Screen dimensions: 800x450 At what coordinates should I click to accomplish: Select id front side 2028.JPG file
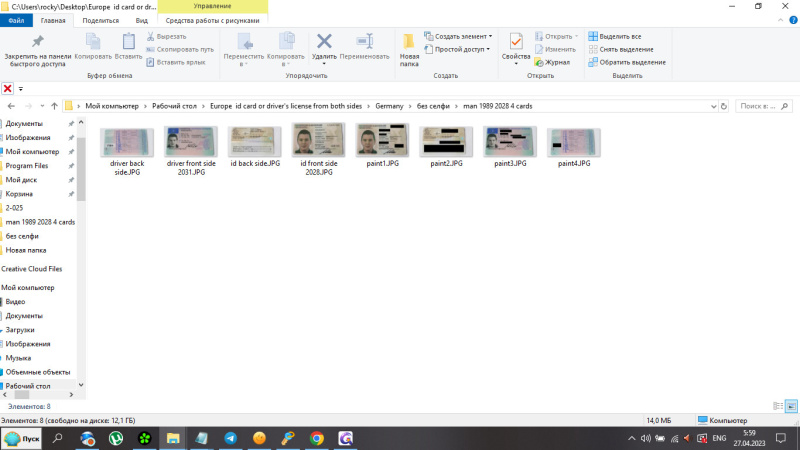pyautogui.click(x=319, y=149)
